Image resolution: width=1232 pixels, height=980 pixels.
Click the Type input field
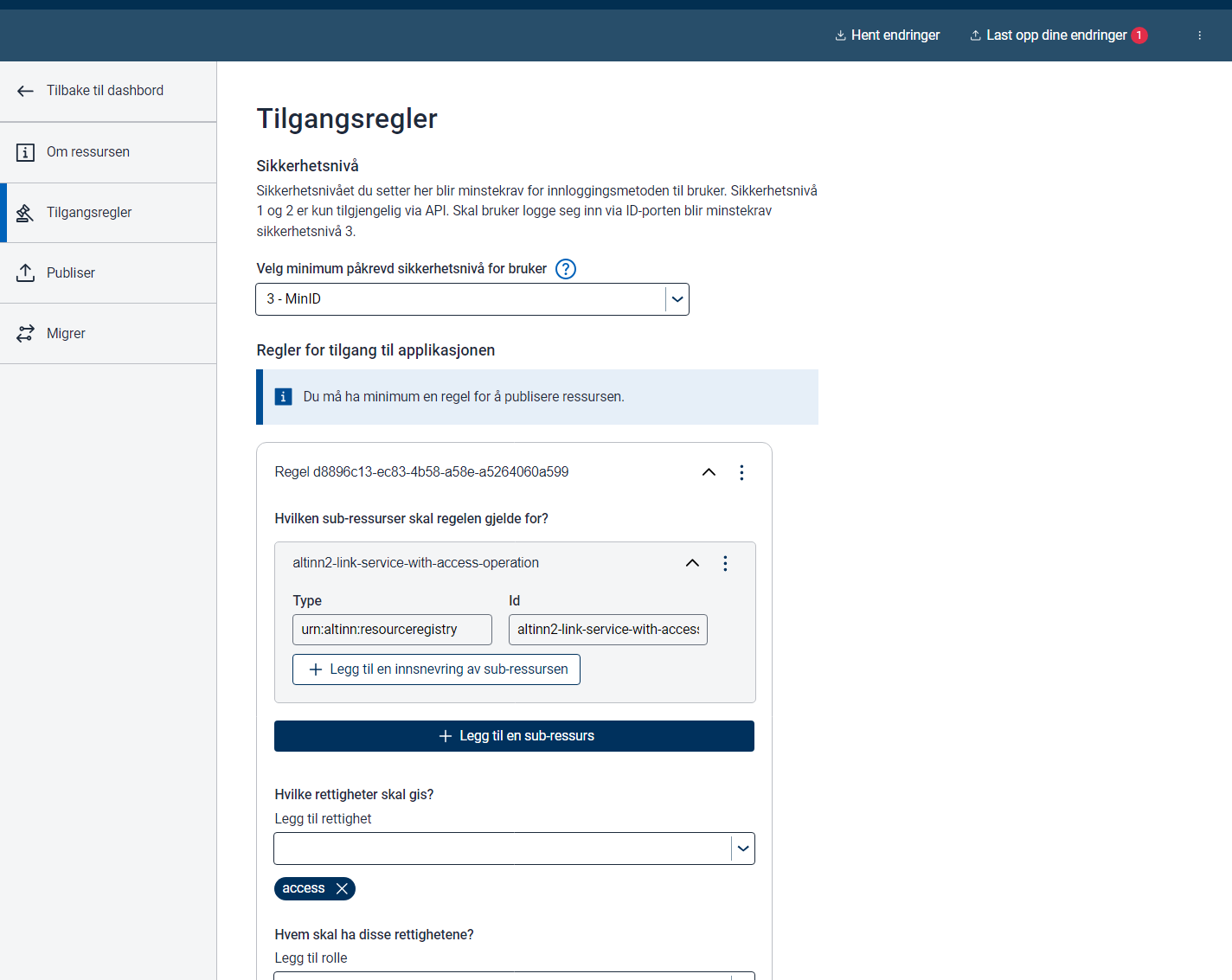(x=392, y=630)
